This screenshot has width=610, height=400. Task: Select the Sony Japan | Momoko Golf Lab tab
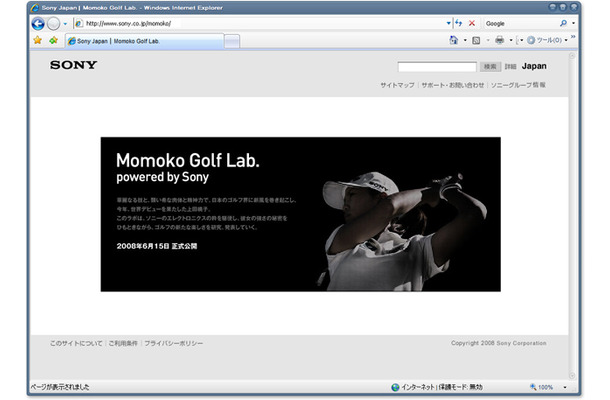click(x=144, y=41)
